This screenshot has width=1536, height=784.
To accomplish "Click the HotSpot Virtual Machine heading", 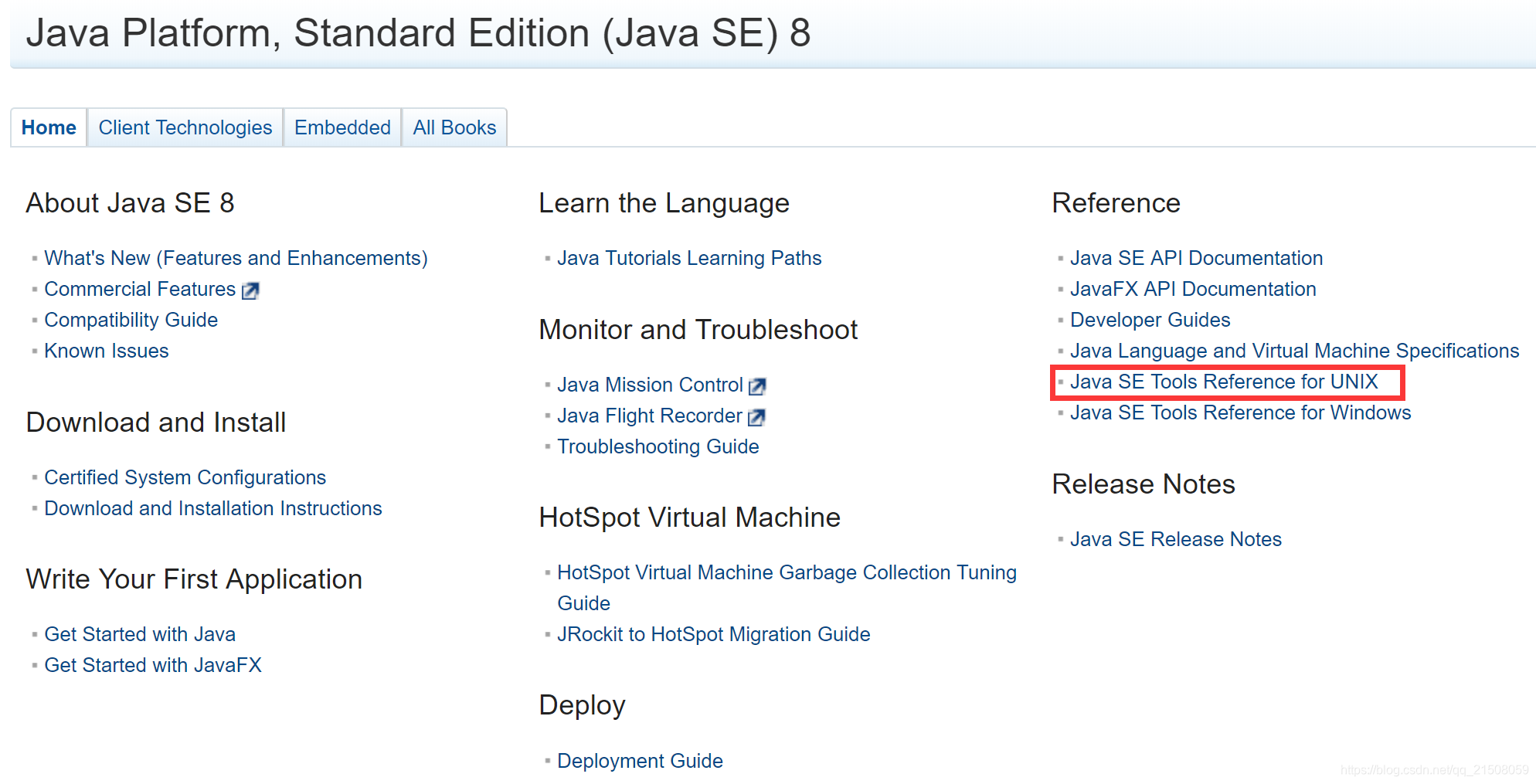I will click(x=689, y=518).
